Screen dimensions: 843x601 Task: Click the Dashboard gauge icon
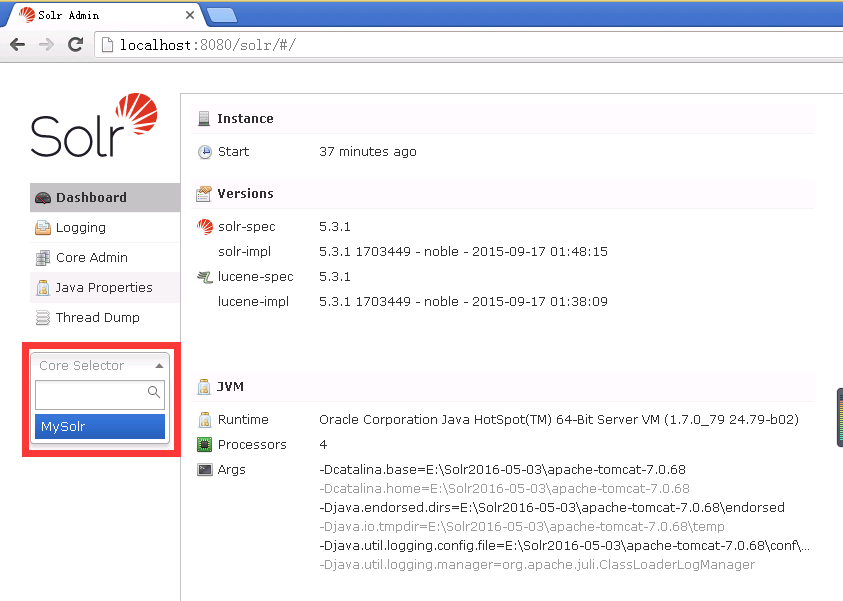point(43,198)
